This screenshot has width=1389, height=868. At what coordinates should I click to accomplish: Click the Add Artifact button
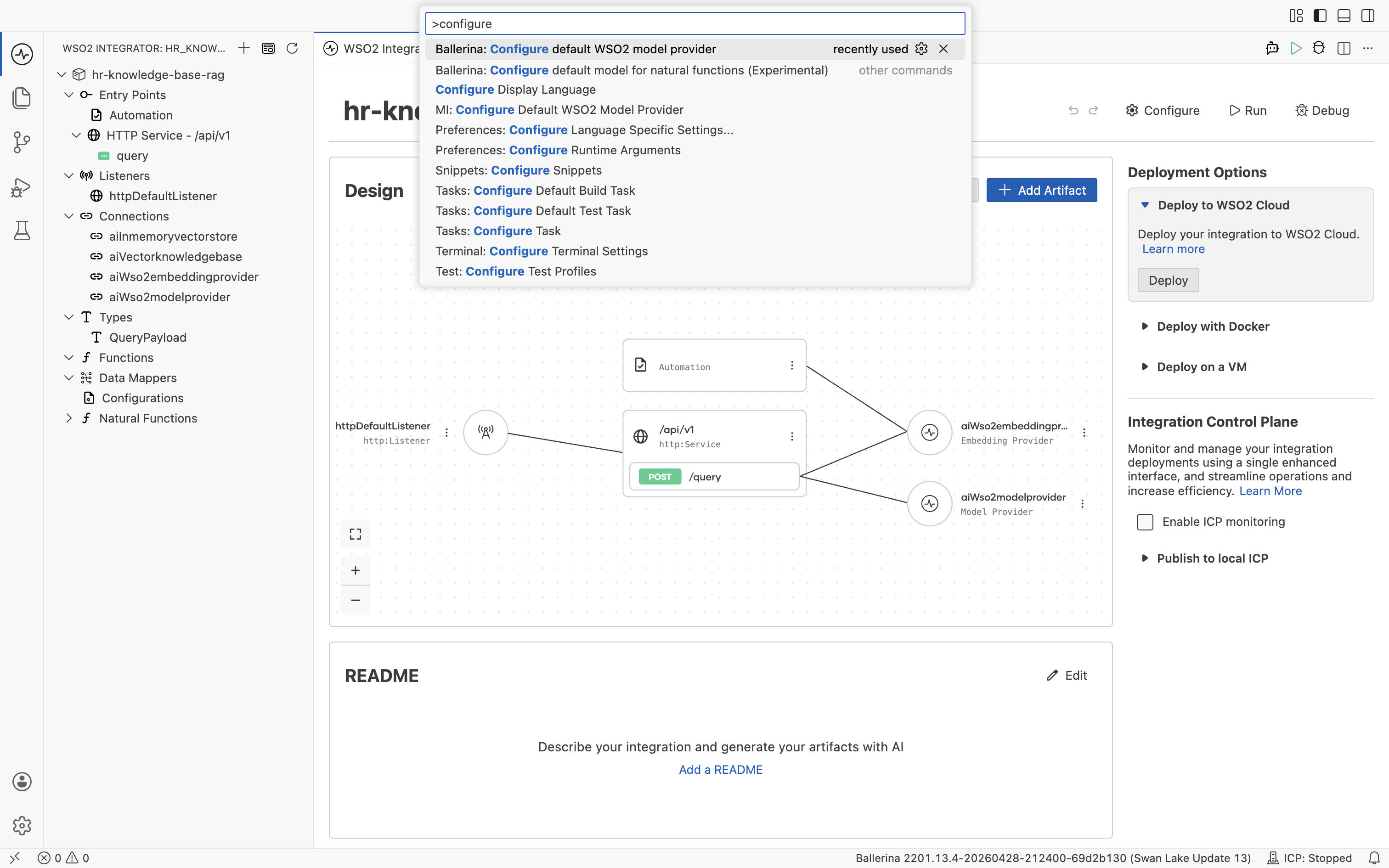coord(1042,190)
